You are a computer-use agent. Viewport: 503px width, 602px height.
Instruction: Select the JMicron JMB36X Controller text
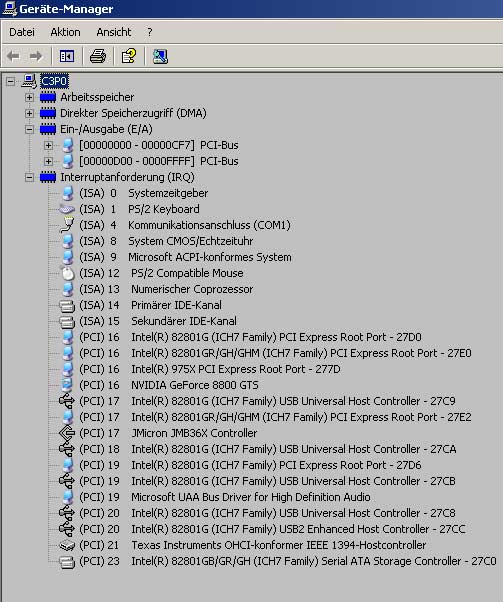coord(194,433)
